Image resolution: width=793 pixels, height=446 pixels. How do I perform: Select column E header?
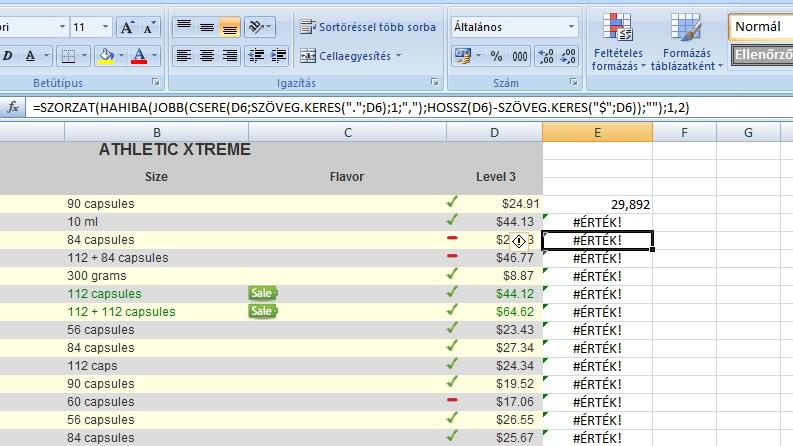pyautogui.click(x=597, y=132)
